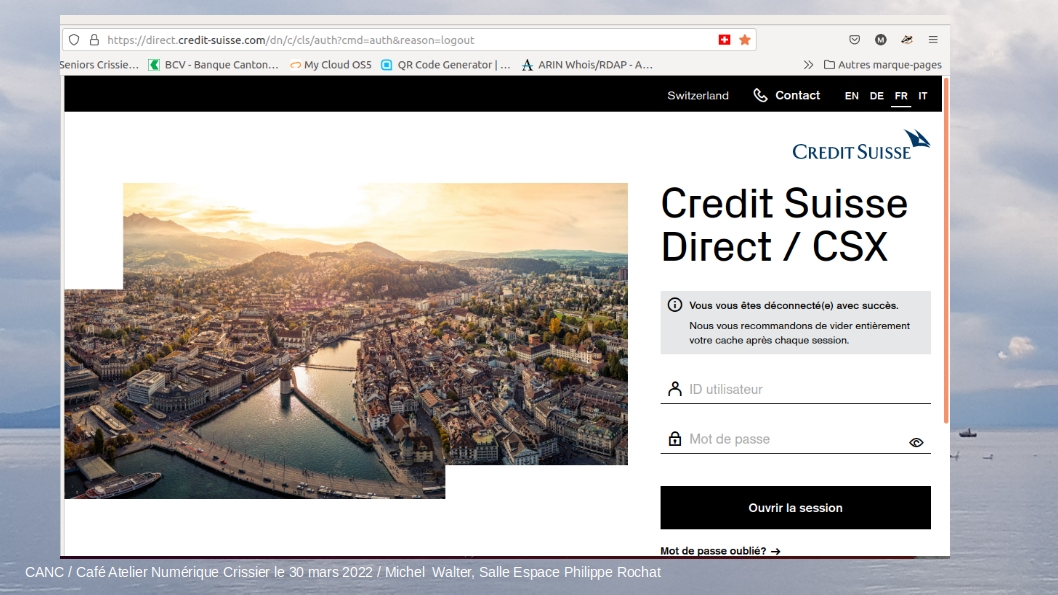The image size is (1058, 595).
Task: Switch the language to IT
Action: (x=922, y=96)
